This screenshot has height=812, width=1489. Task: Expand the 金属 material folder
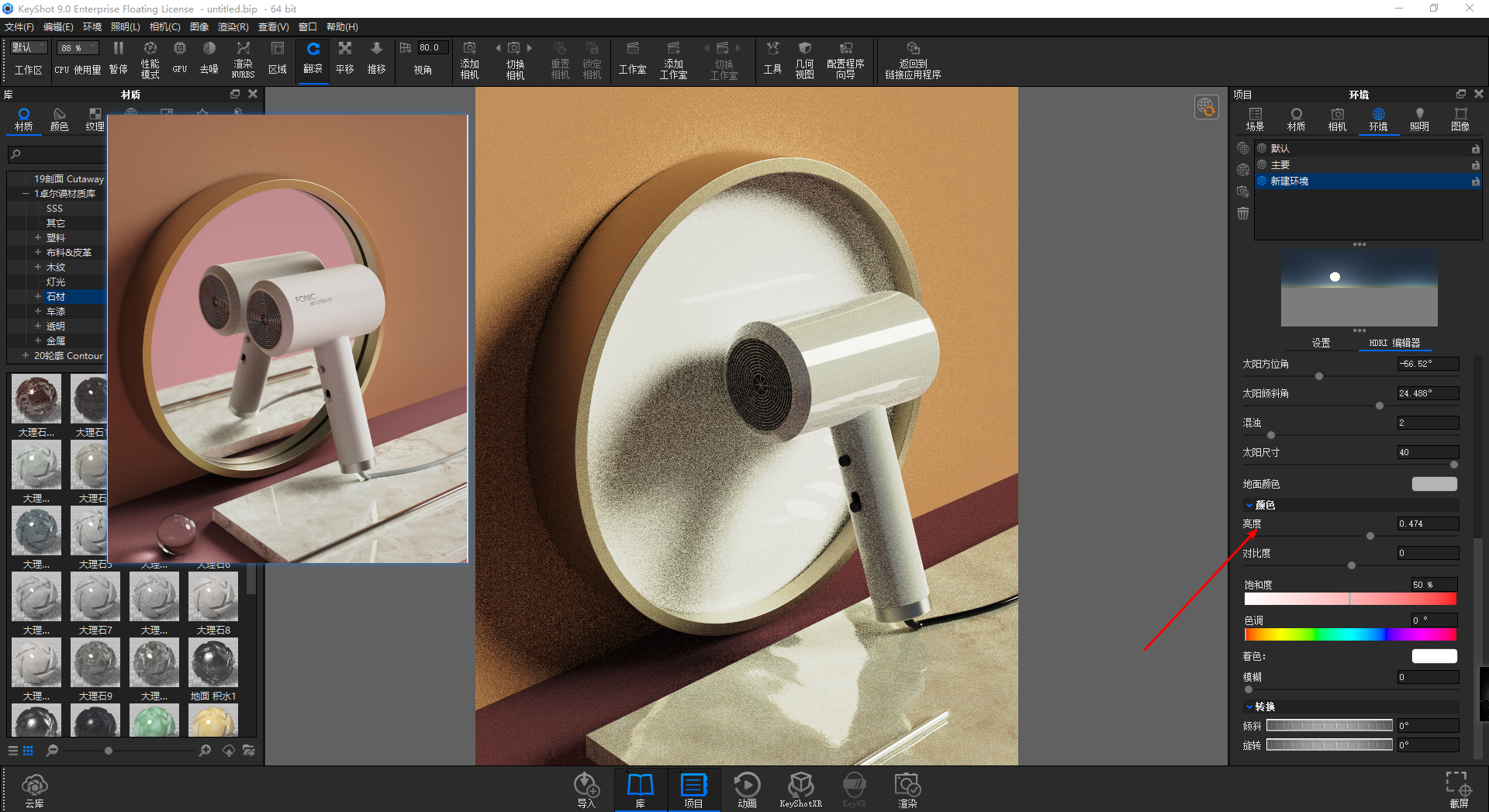(37, 340)
